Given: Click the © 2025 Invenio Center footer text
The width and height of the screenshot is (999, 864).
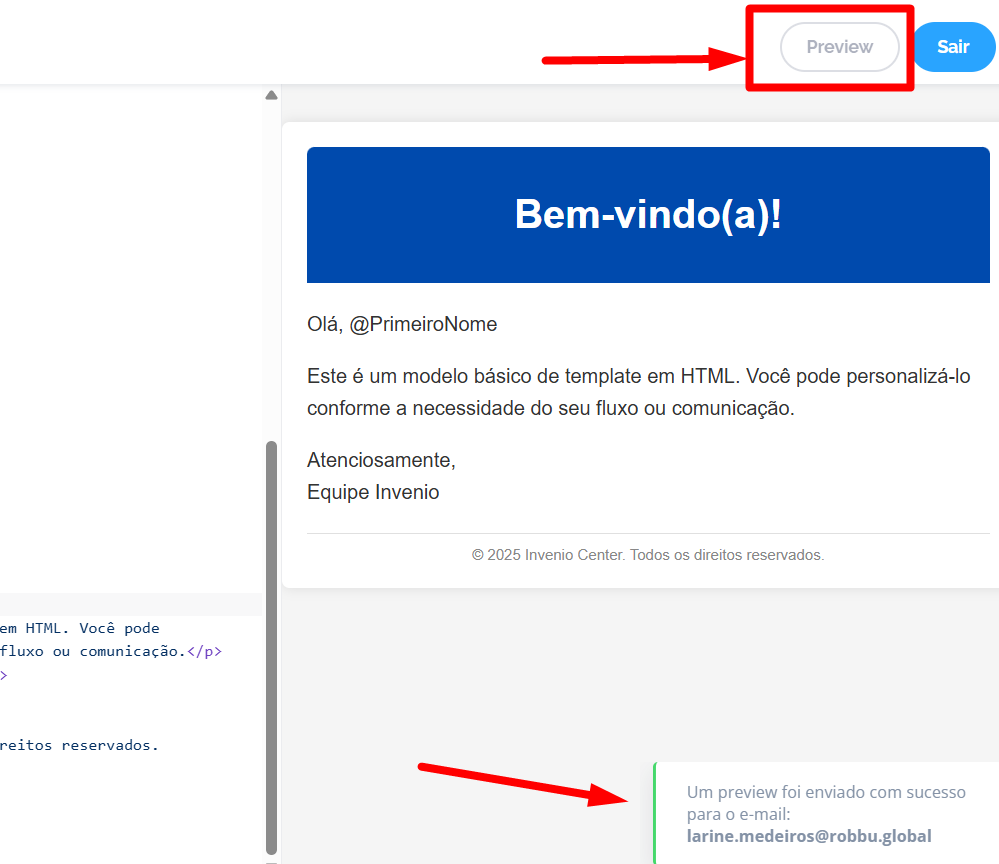Looking at the screenshot, I should [648, 555].
